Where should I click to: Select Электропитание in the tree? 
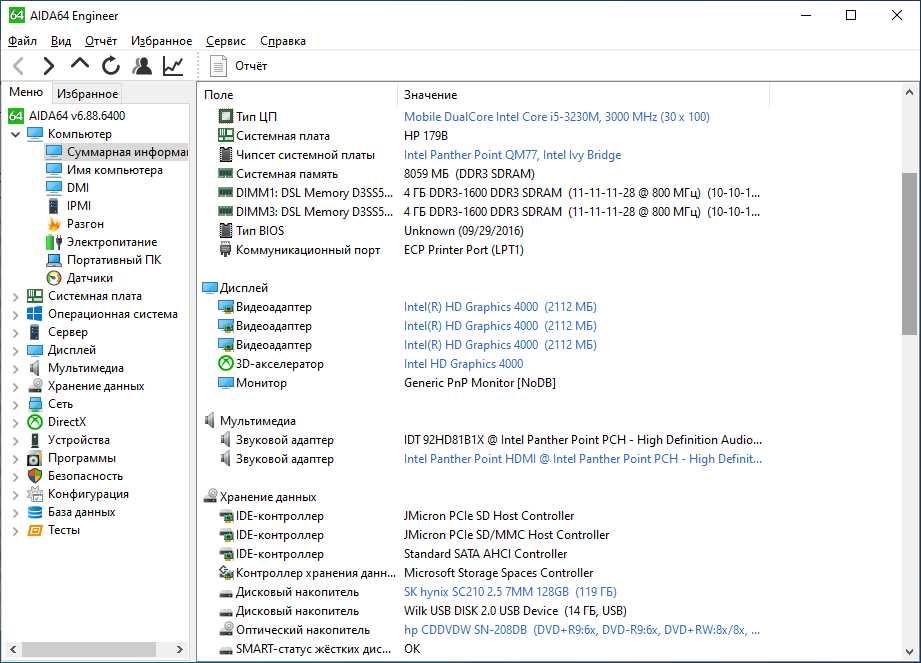coord(112,242)
